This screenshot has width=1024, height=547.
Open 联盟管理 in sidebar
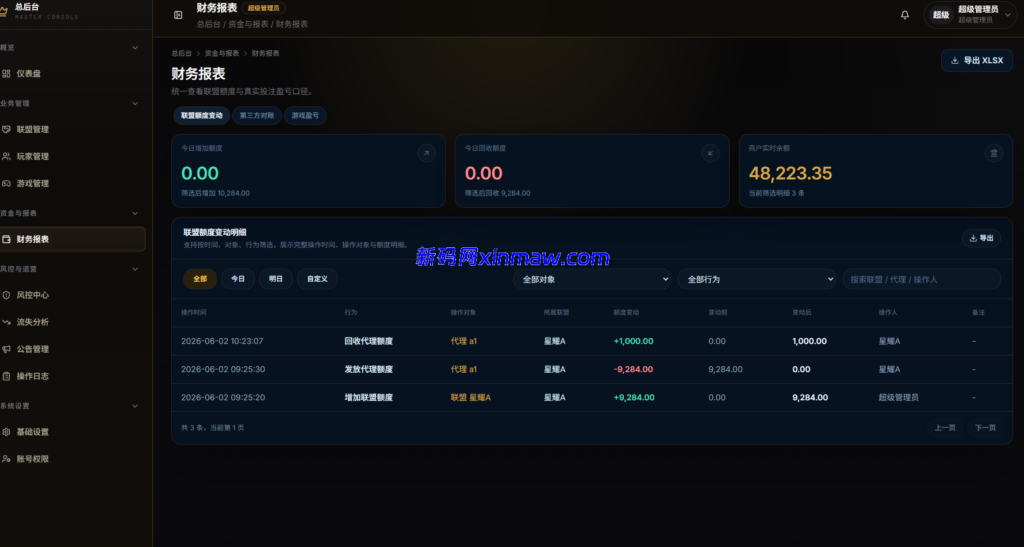click(33, 129)
